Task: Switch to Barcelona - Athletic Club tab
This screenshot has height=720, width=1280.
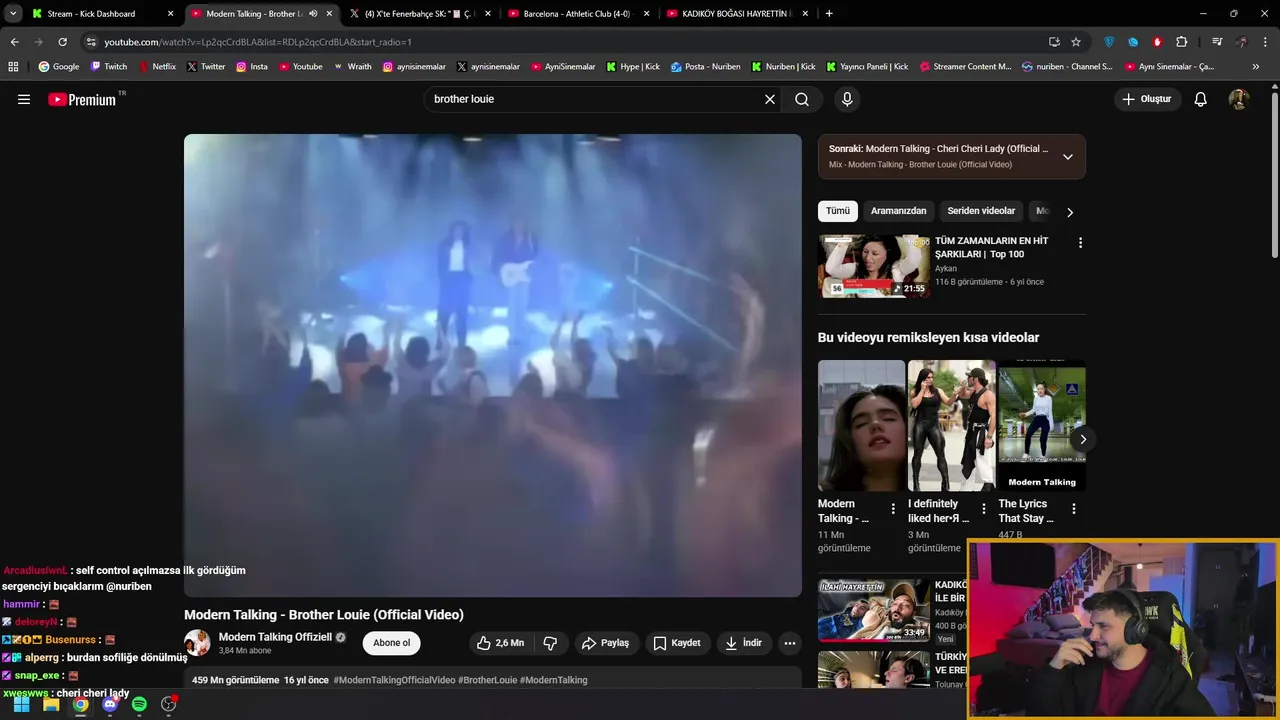Action: pos(578,14)
